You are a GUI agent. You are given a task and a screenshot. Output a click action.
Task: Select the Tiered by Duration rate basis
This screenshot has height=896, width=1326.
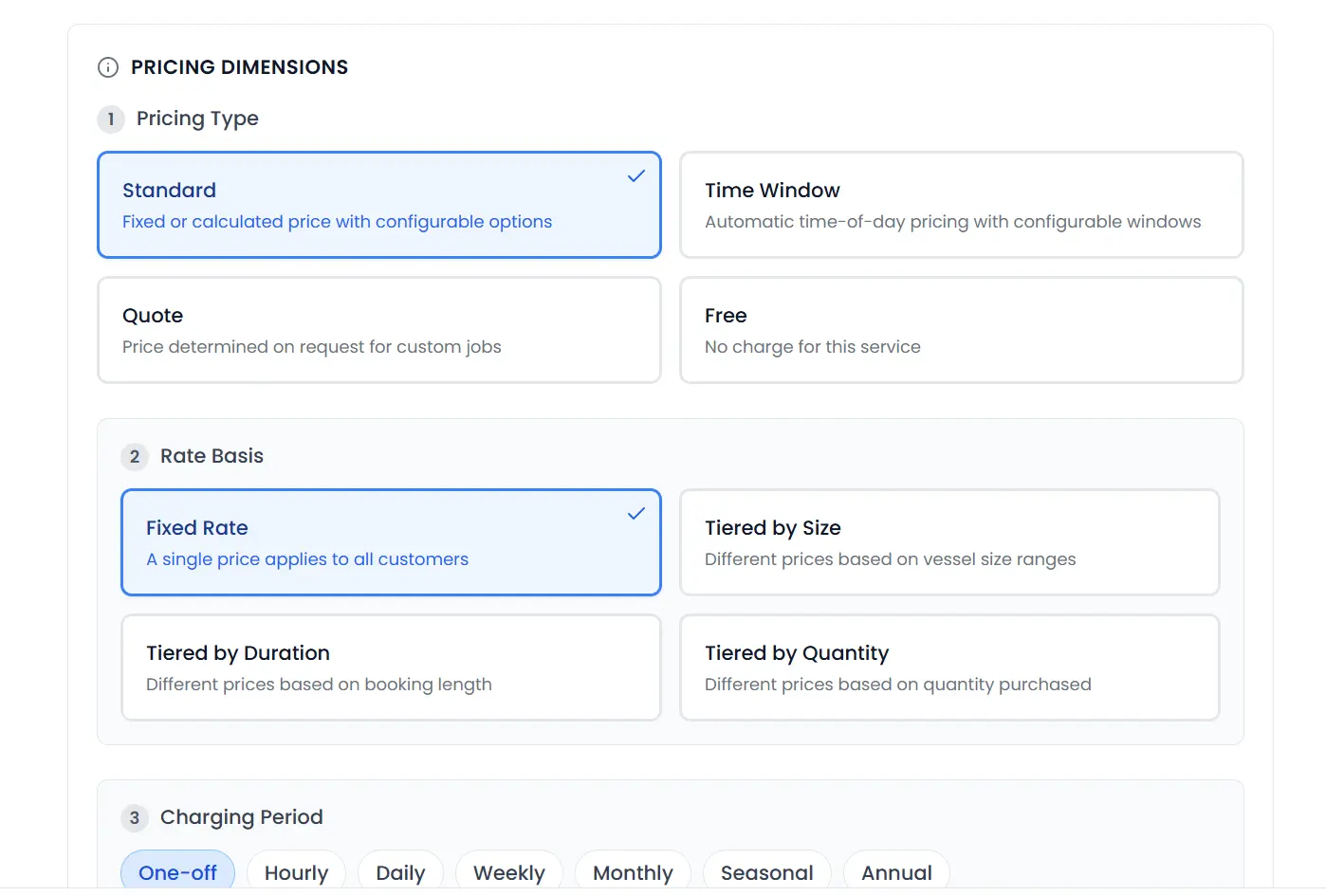(391, 667)
